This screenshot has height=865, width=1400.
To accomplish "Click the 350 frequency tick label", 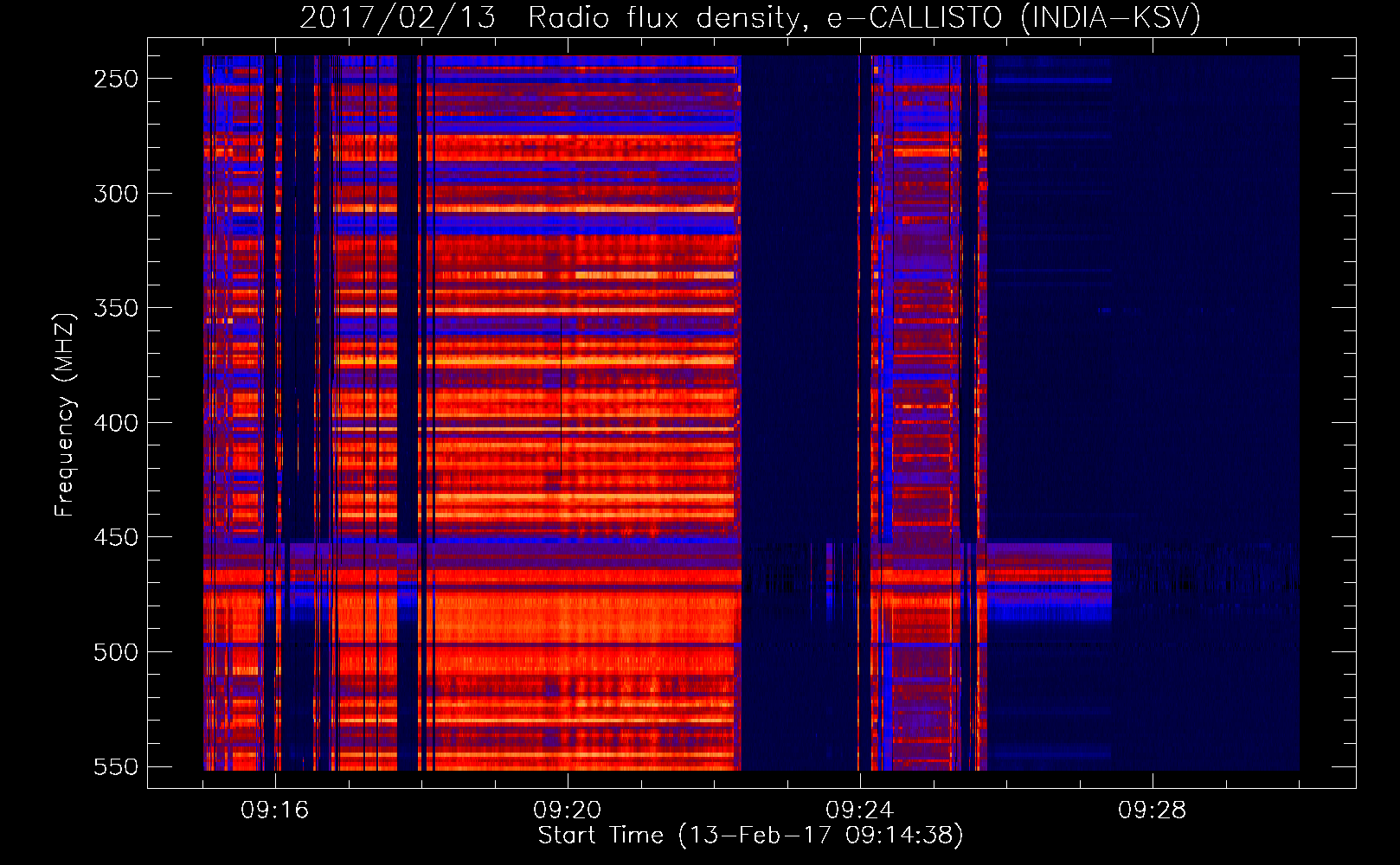I will point(116,308).
